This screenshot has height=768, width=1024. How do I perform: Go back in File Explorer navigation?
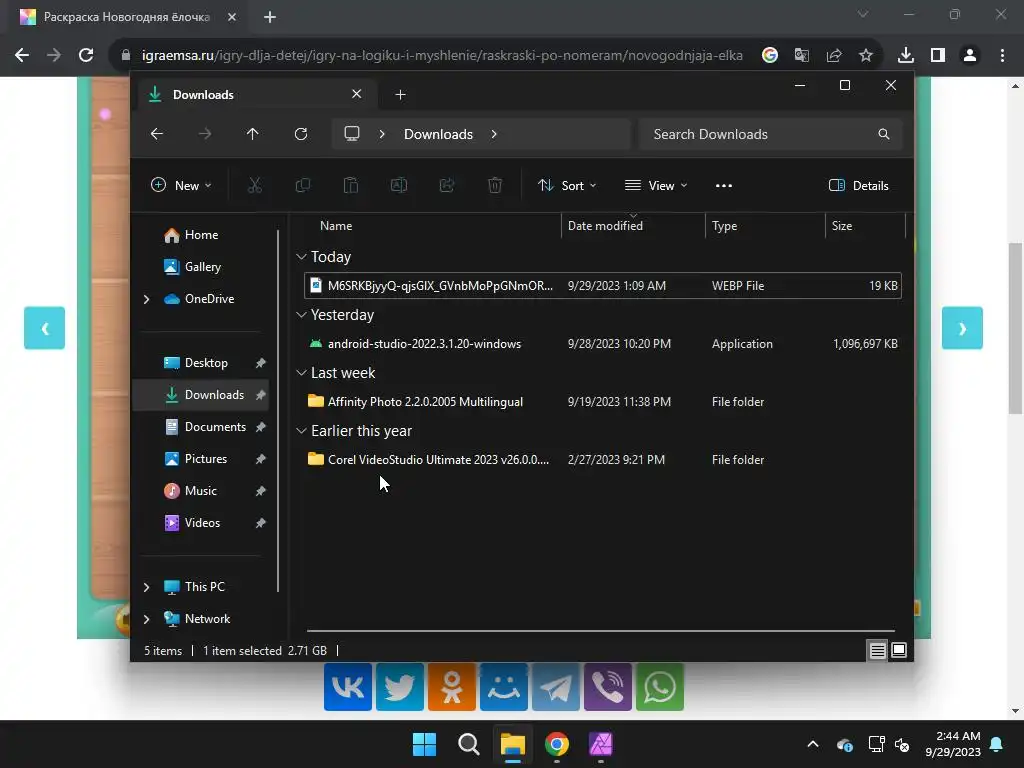[x=157, y=134]
